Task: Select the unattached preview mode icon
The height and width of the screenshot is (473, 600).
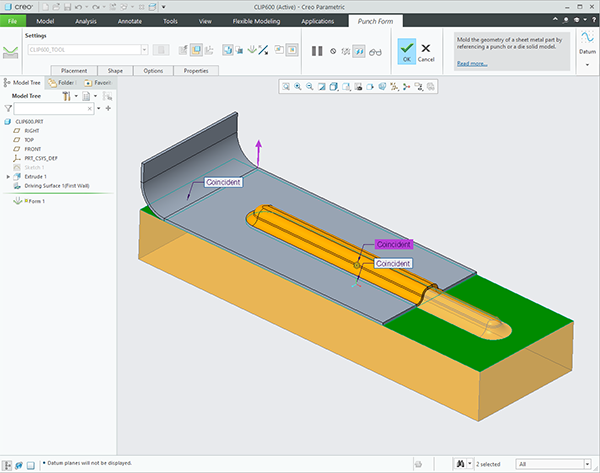Action: pos(346,51)
